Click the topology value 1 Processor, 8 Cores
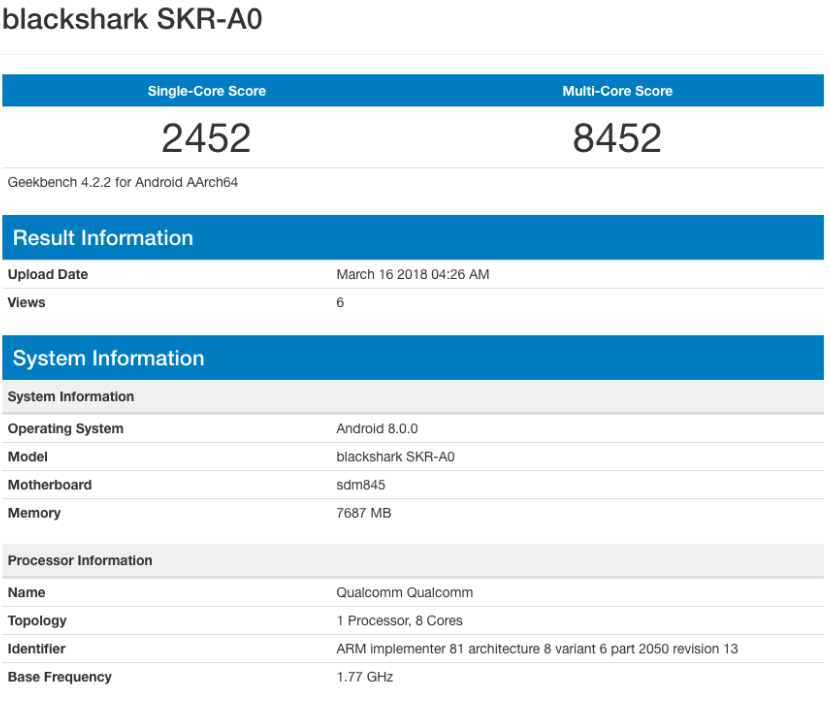 [x=399, y=620]
